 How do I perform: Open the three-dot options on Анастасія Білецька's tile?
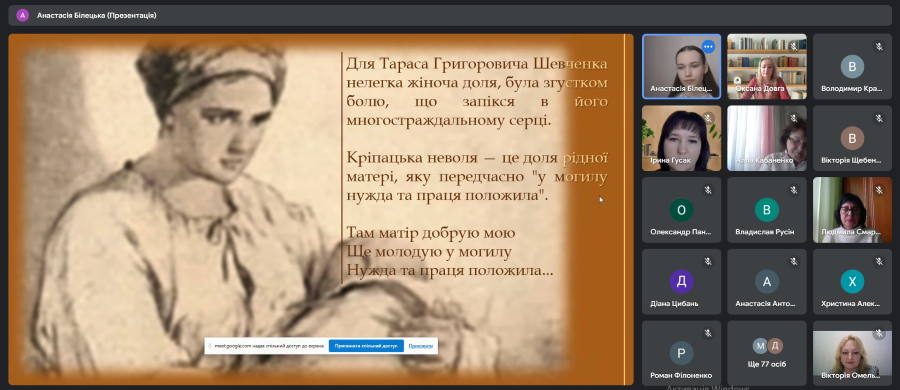point(708,47)
